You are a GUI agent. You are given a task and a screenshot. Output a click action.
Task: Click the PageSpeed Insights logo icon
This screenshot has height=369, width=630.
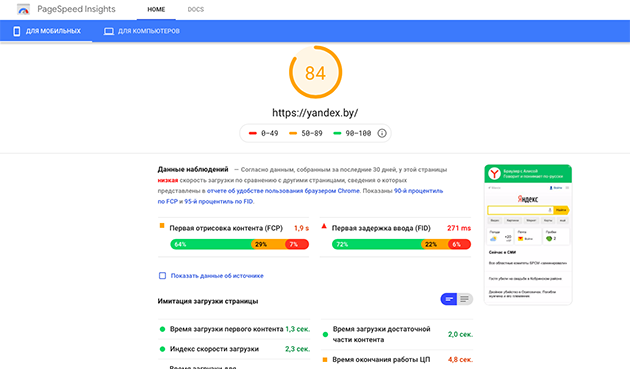click(x=23, y=9)
